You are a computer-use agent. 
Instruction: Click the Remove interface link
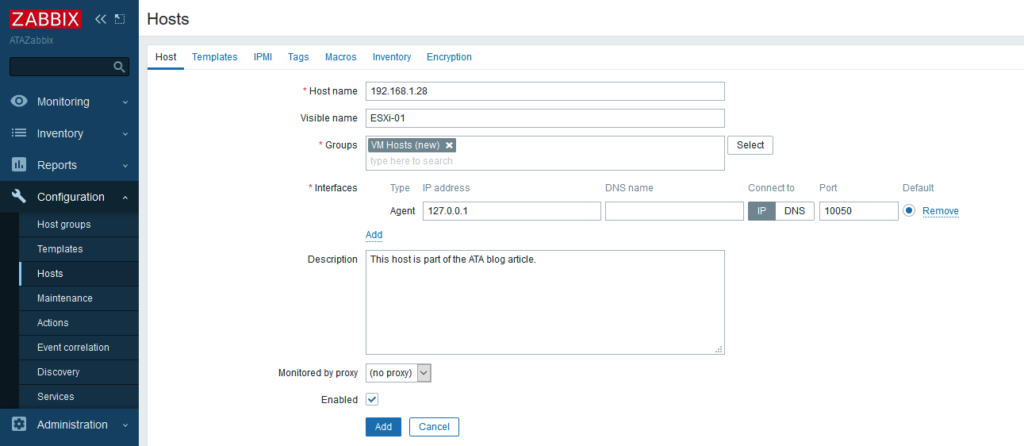[940, 211]
